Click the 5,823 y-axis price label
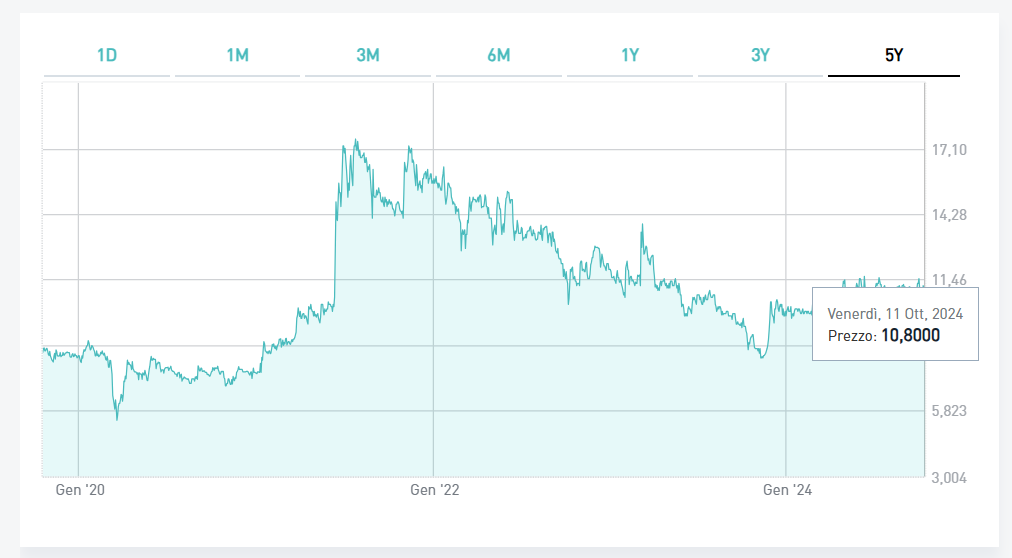 coord(949,411)
